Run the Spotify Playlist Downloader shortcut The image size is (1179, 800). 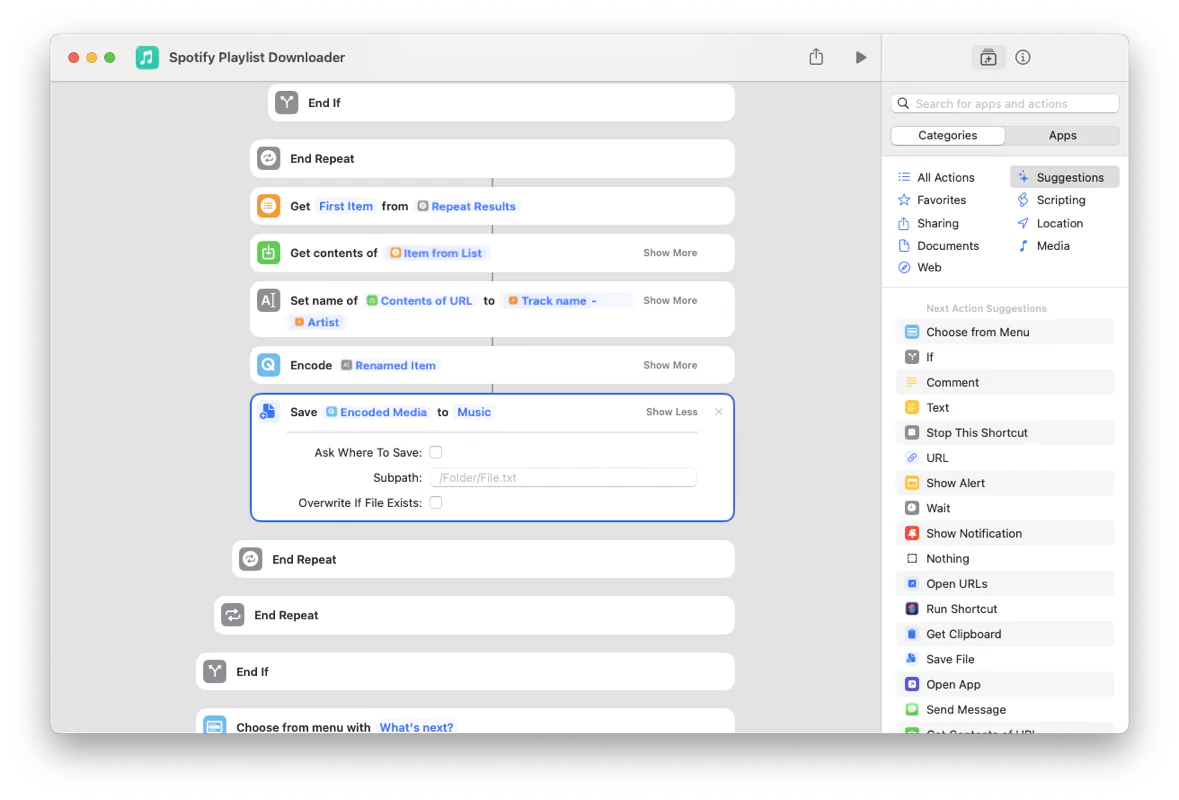(860, 57)
